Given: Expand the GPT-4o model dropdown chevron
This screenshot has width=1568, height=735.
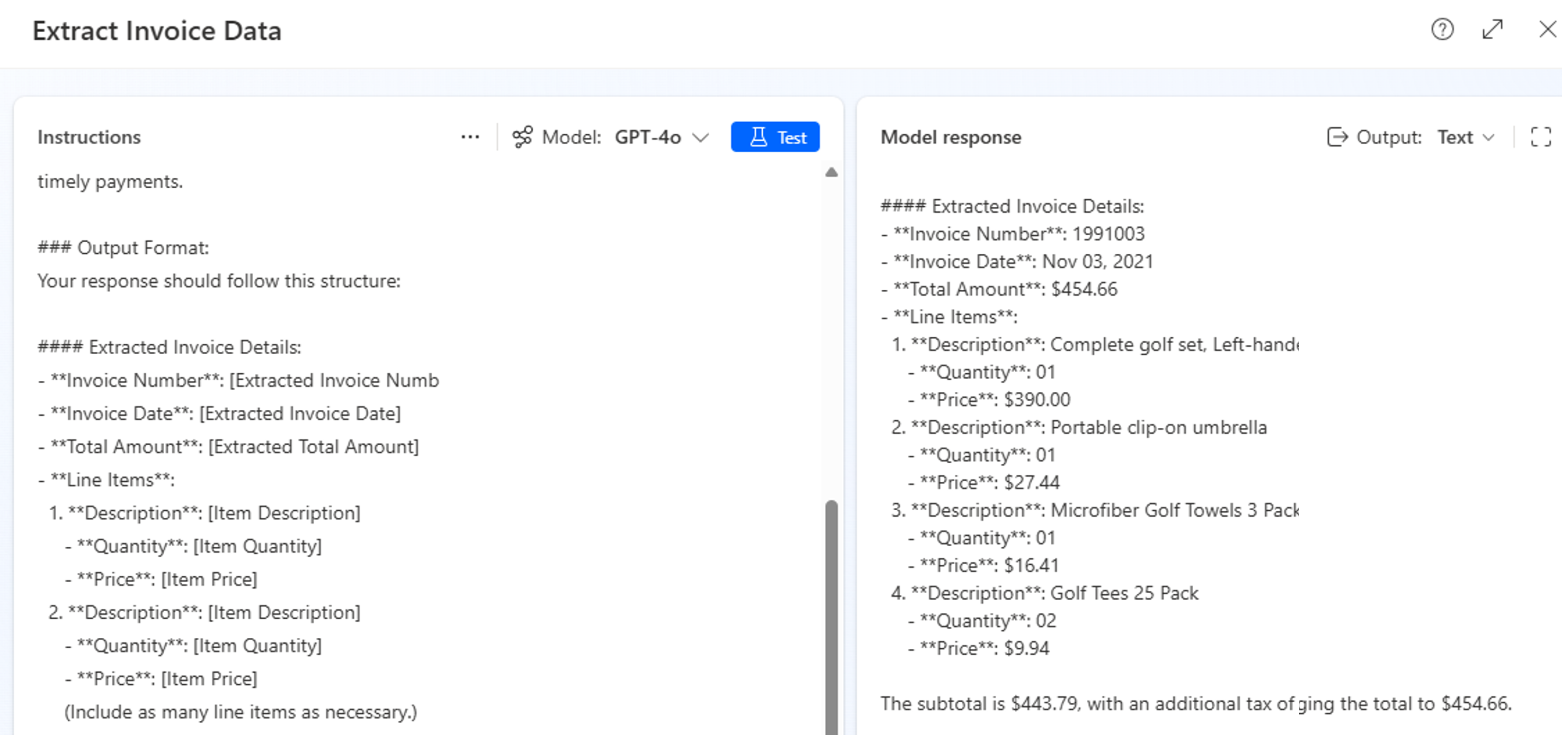Looking at the screenshot, I should pos(701,138).
